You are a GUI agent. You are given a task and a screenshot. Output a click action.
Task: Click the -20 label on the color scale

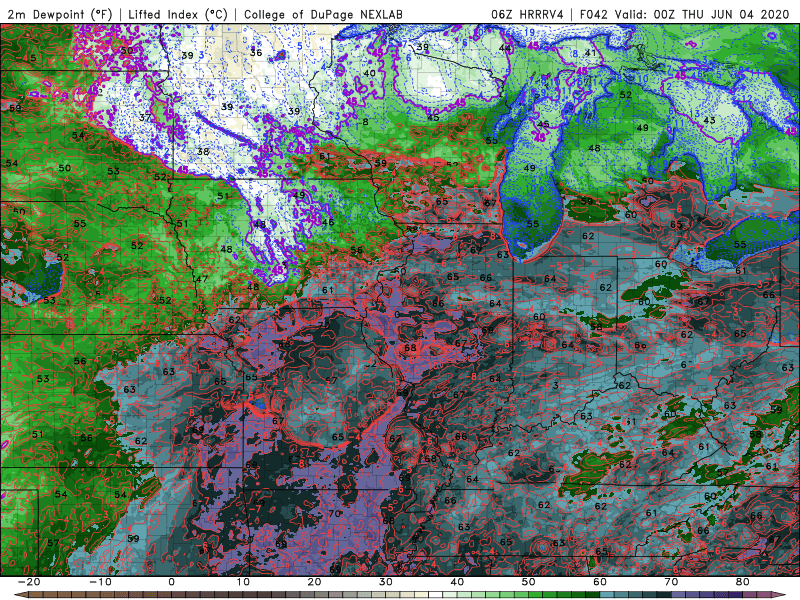tap(29, 582)
